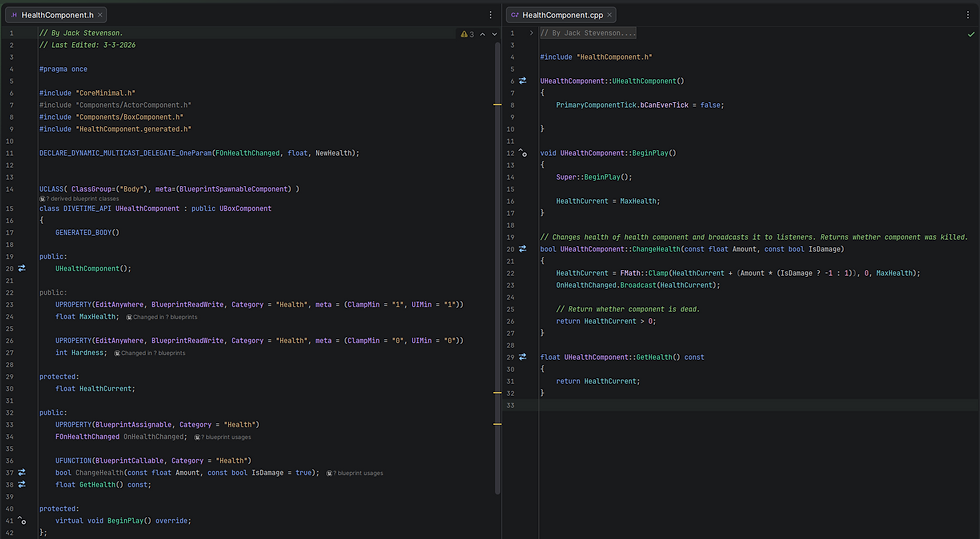980x539 pixels.
Task: Click the top warning stripe marker on scrollbar
Action: pyautogui.click(x=498, y=104)
